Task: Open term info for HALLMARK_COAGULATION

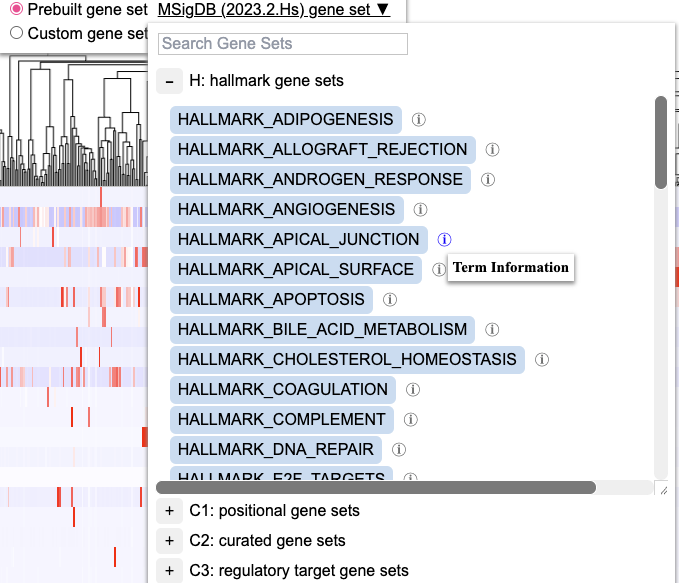Action: pyautogui.click(x=413, y=389)
